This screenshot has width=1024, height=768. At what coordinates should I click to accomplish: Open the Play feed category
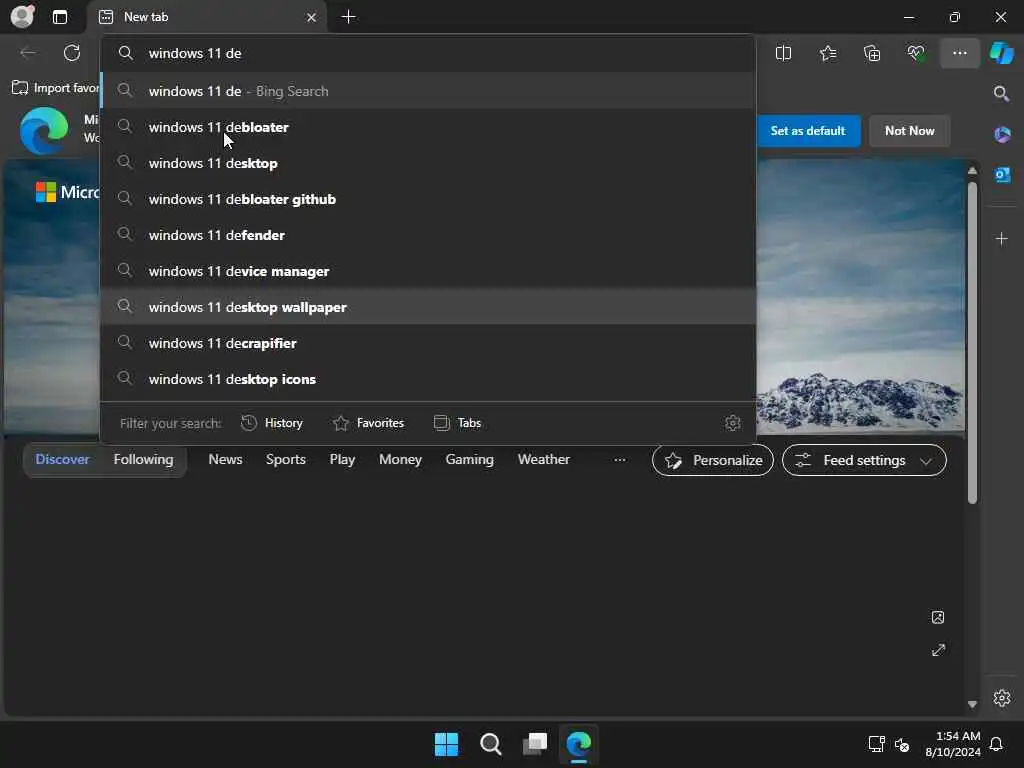342,460
